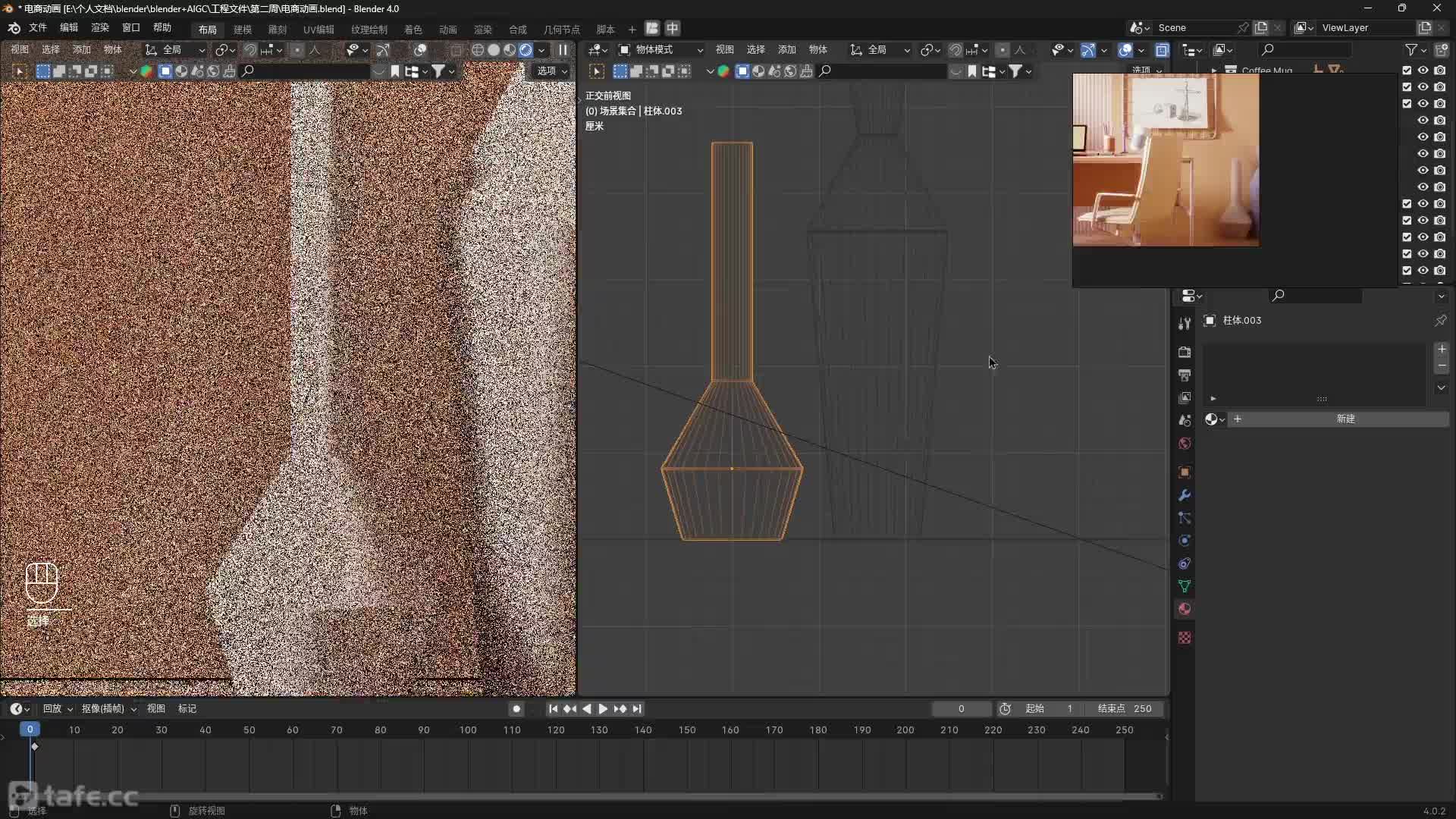Toggle snapping magnet in right viewport
The height and width of the screenshot is (819, 1456).
coord(955,50)
